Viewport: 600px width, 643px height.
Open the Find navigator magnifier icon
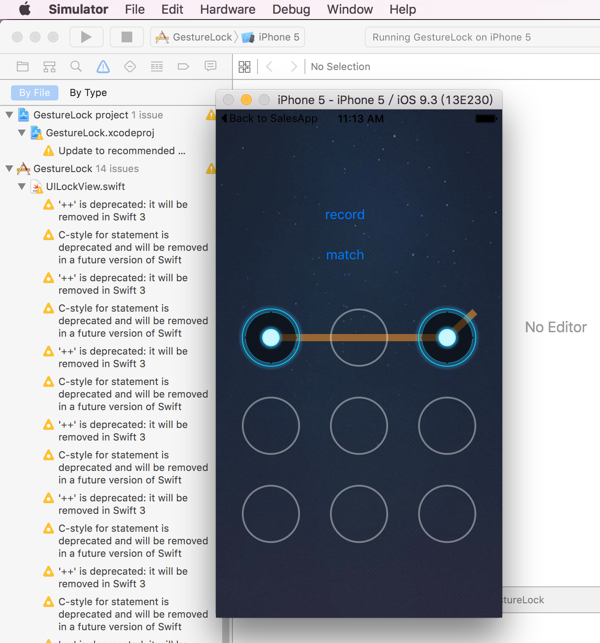point(76,66)
